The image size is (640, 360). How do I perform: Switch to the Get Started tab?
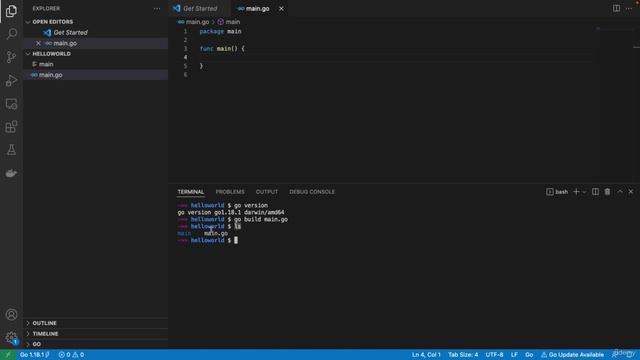tap(200, 9)
